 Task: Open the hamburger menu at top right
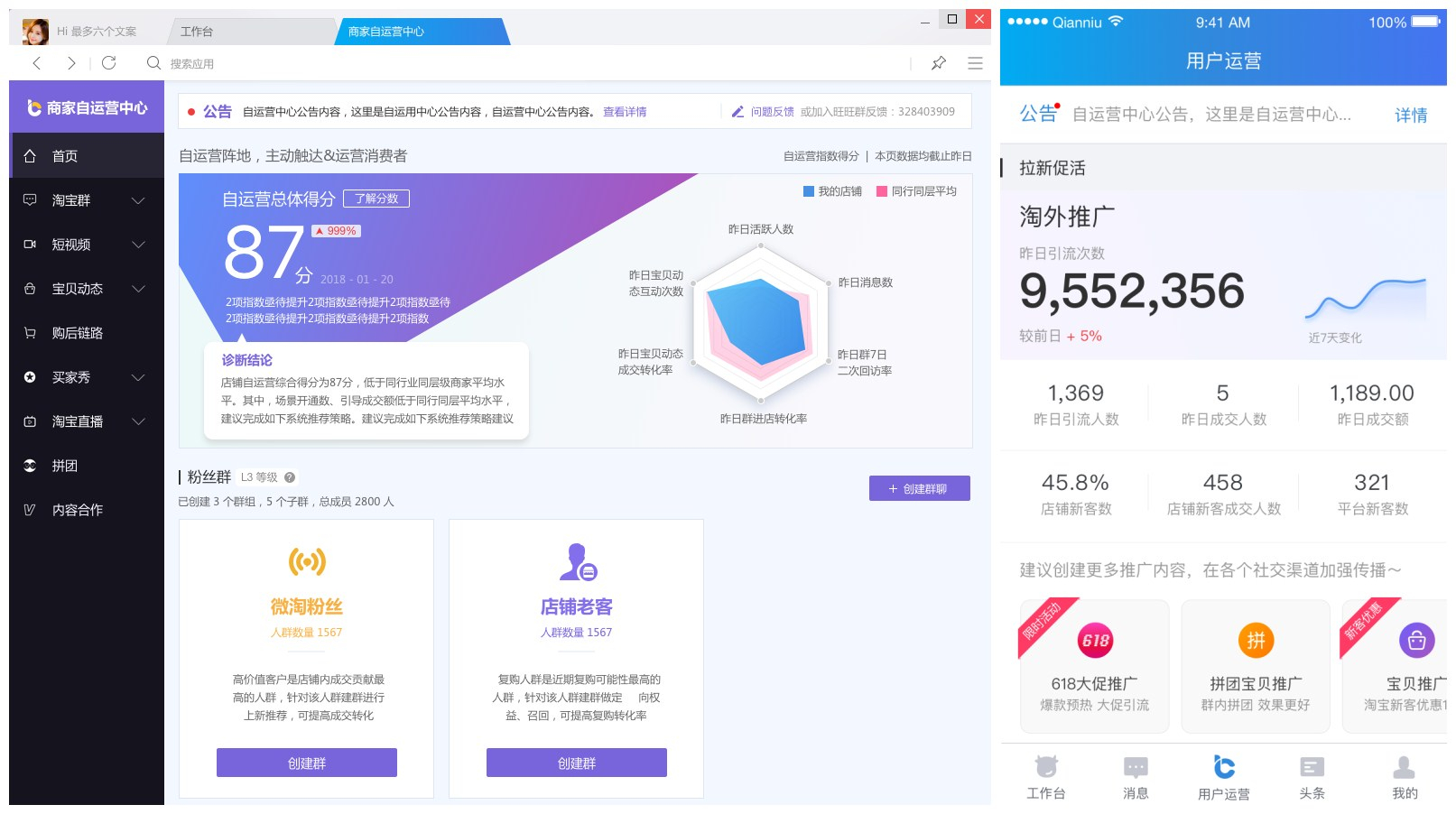975,63
